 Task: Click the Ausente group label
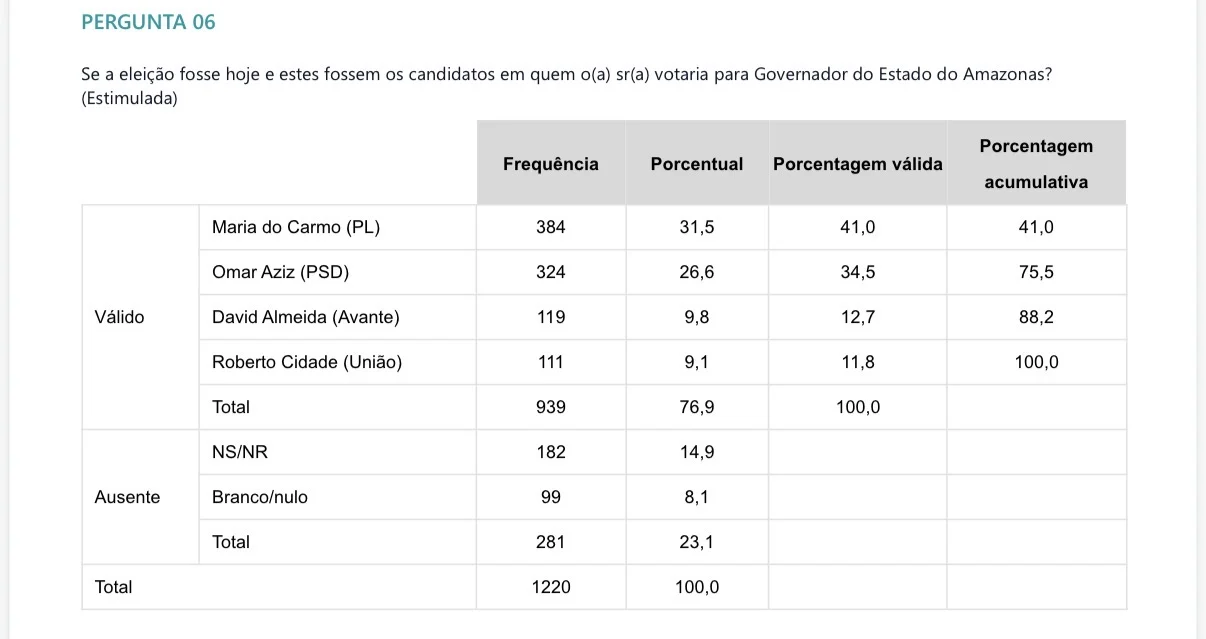tap(127, 497)
